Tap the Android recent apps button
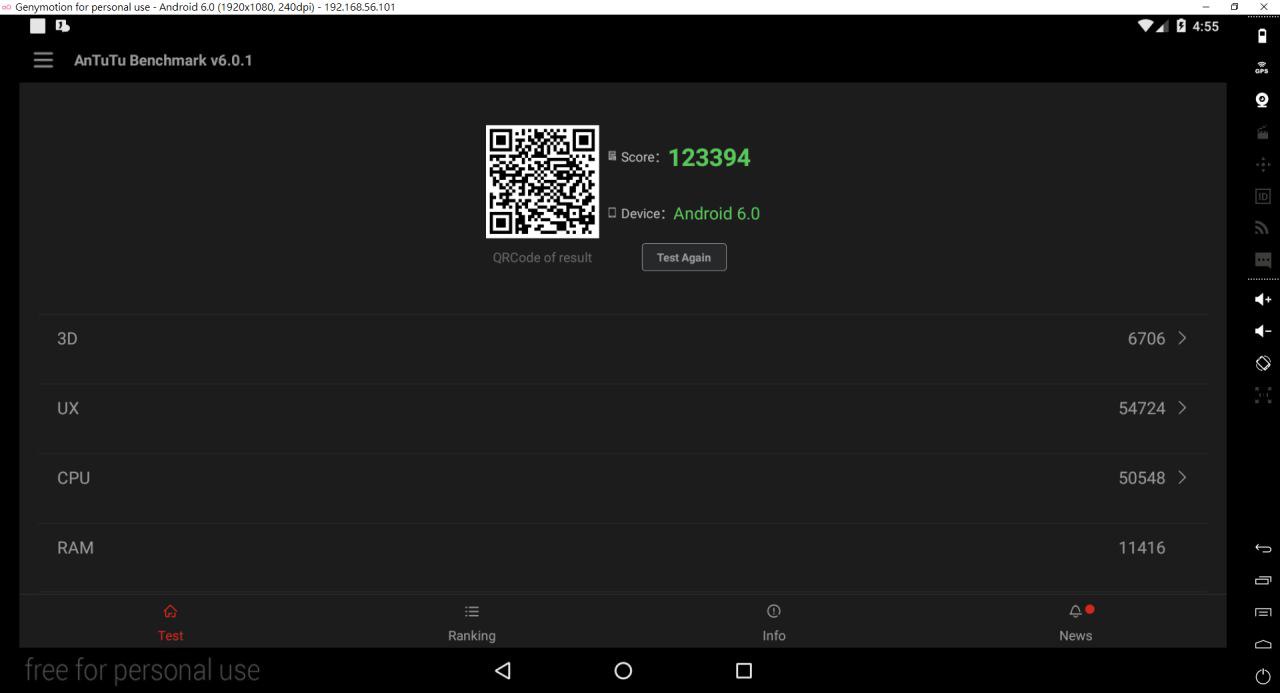This screenshot has height=693, width=1280. (x=743, y=670)
